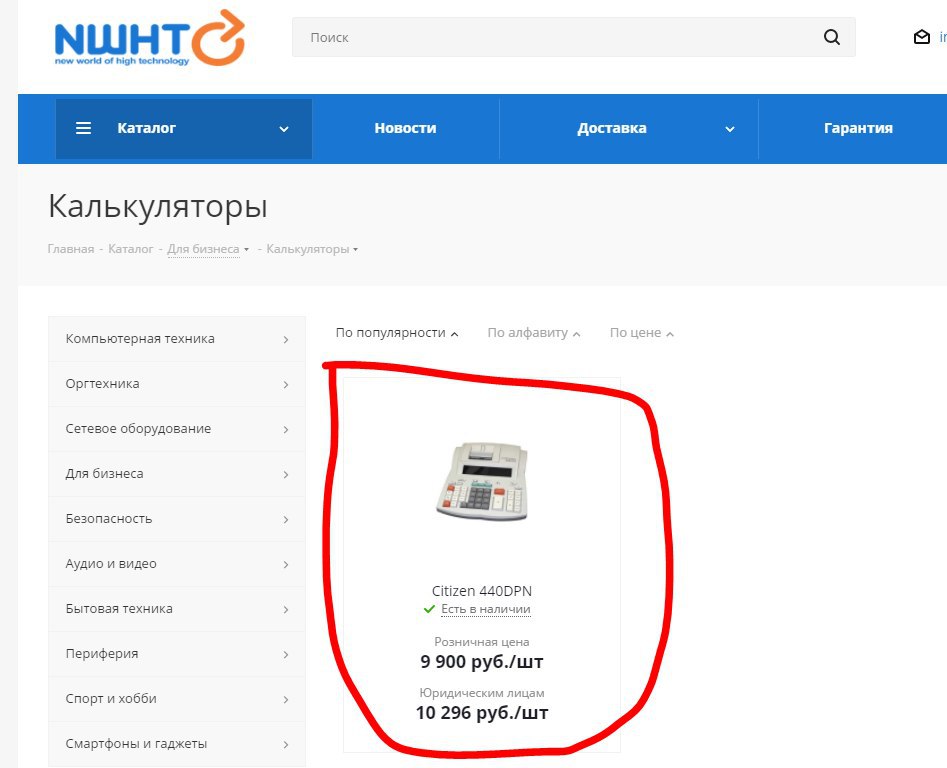947x768 pixels.
Task: Click the Есть в наличии link
Action: [486, 609]
